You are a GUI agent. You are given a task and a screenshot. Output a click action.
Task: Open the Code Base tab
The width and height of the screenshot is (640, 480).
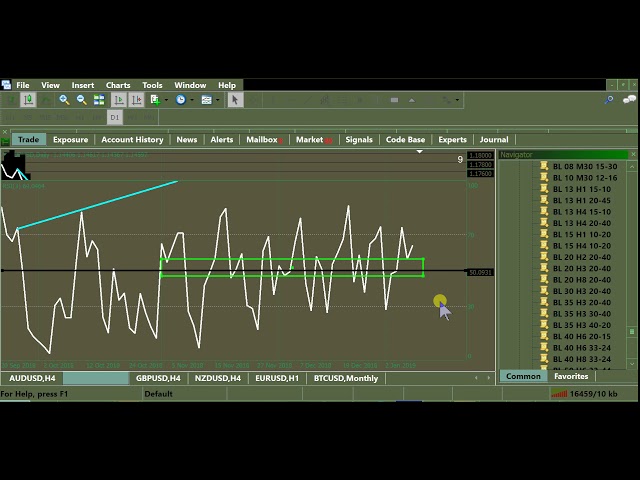point(405,140)
